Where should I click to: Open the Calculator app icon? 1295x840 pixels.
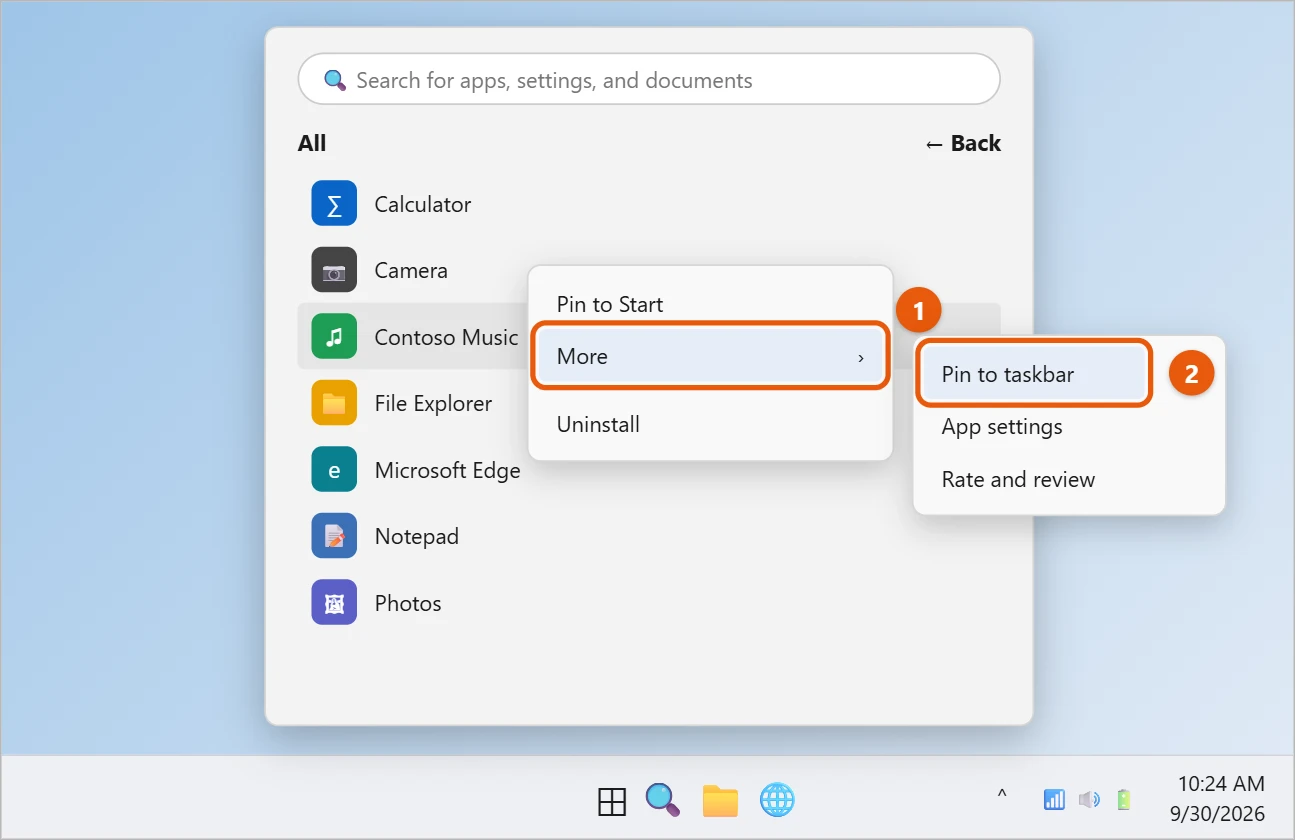point(334,204)
